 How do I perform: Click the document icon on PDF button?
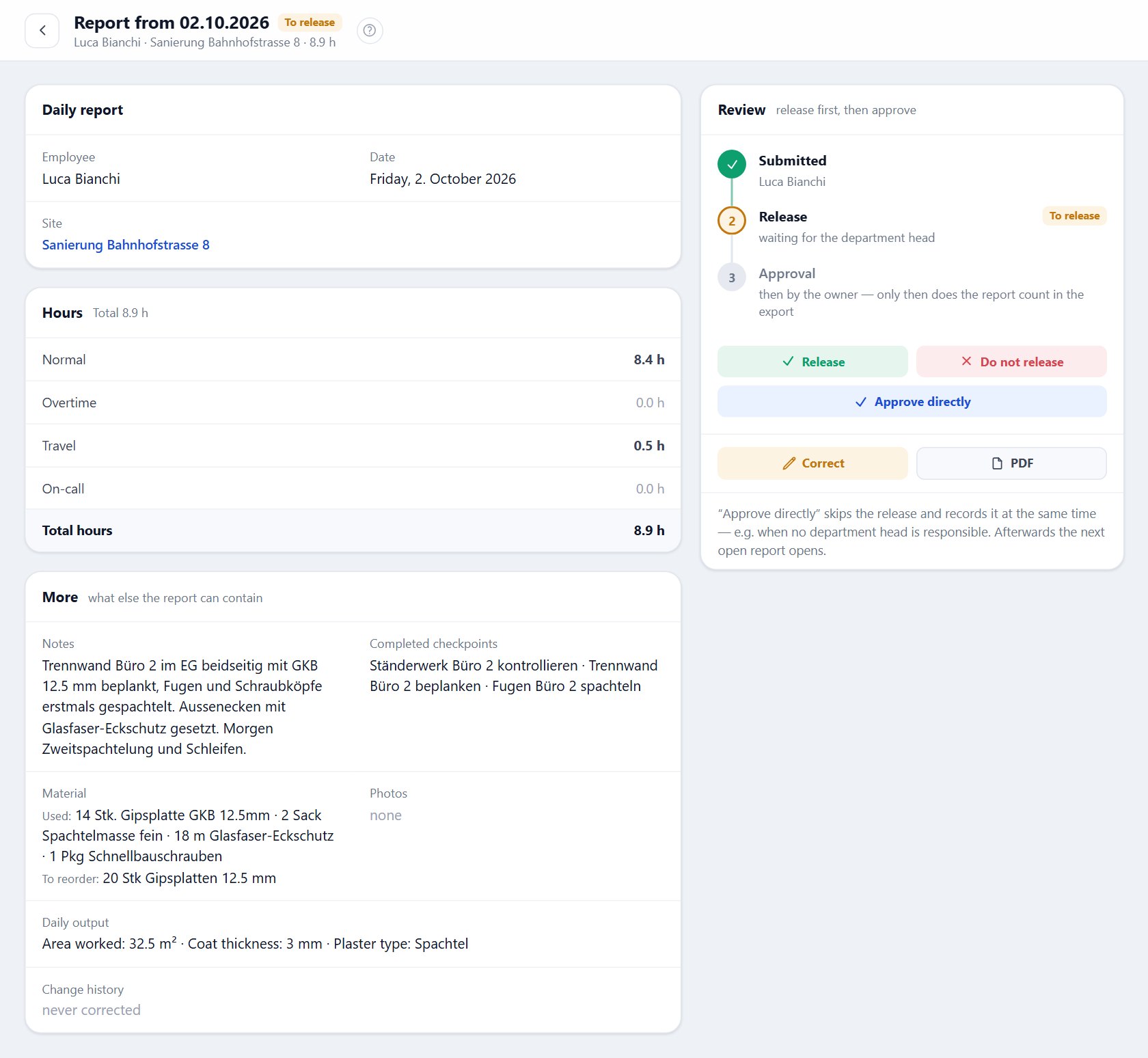click(x=997, y=463)
